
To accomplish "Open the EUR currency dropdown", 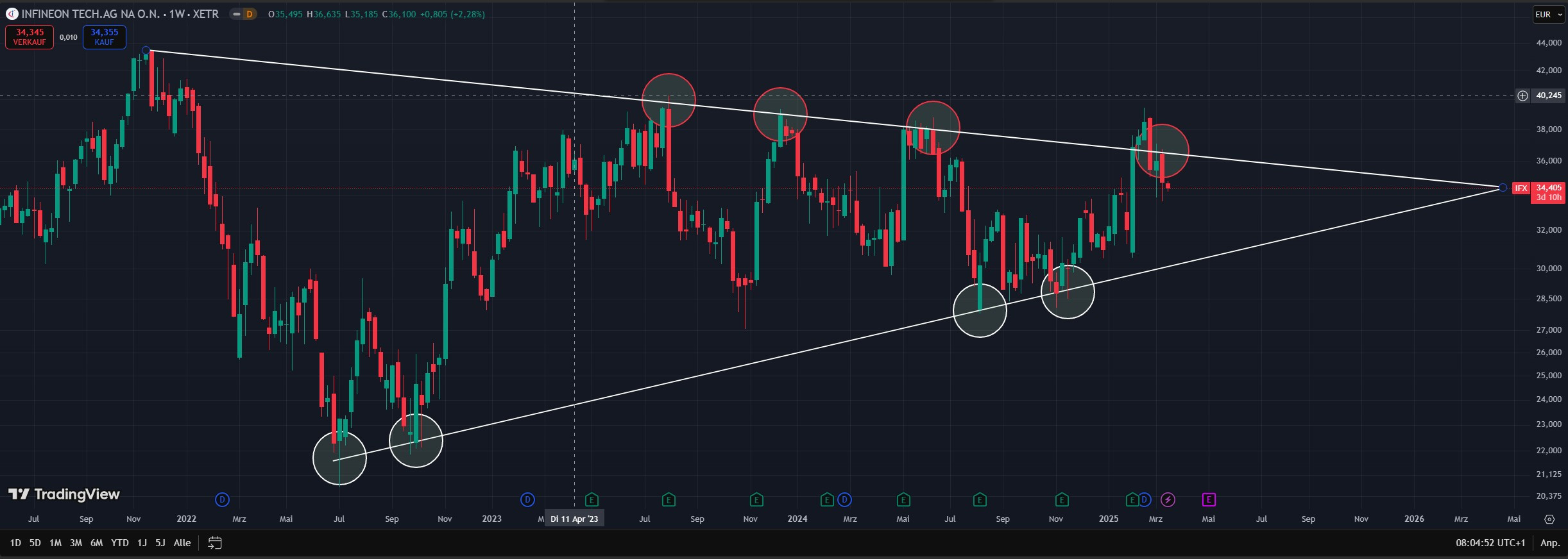I will (x=1548, y=14).
